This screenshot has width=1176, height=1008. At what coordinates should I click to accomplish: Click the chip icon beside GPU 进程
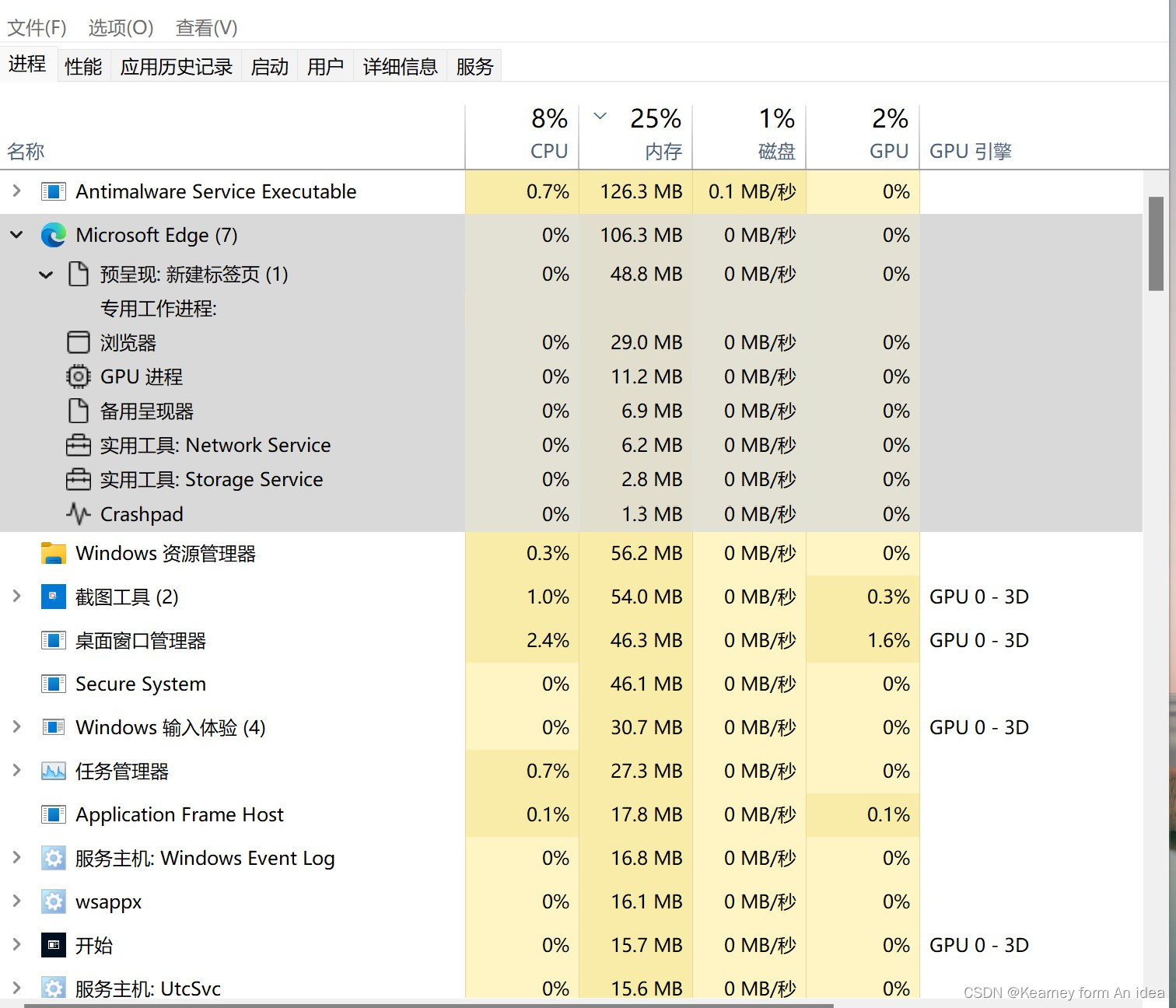point(78,376)
